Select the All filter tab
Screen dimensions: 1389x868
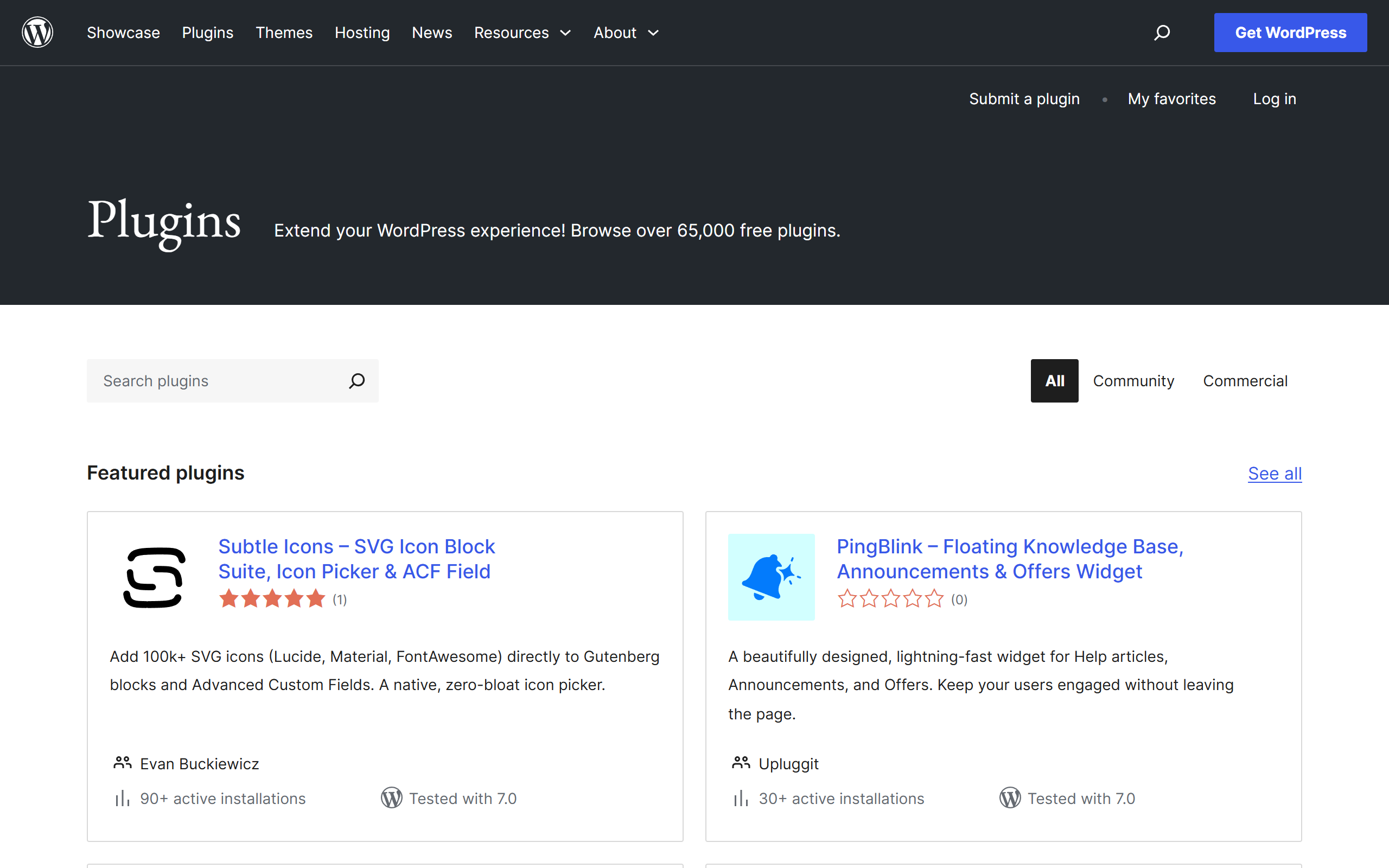(1054, 381)
